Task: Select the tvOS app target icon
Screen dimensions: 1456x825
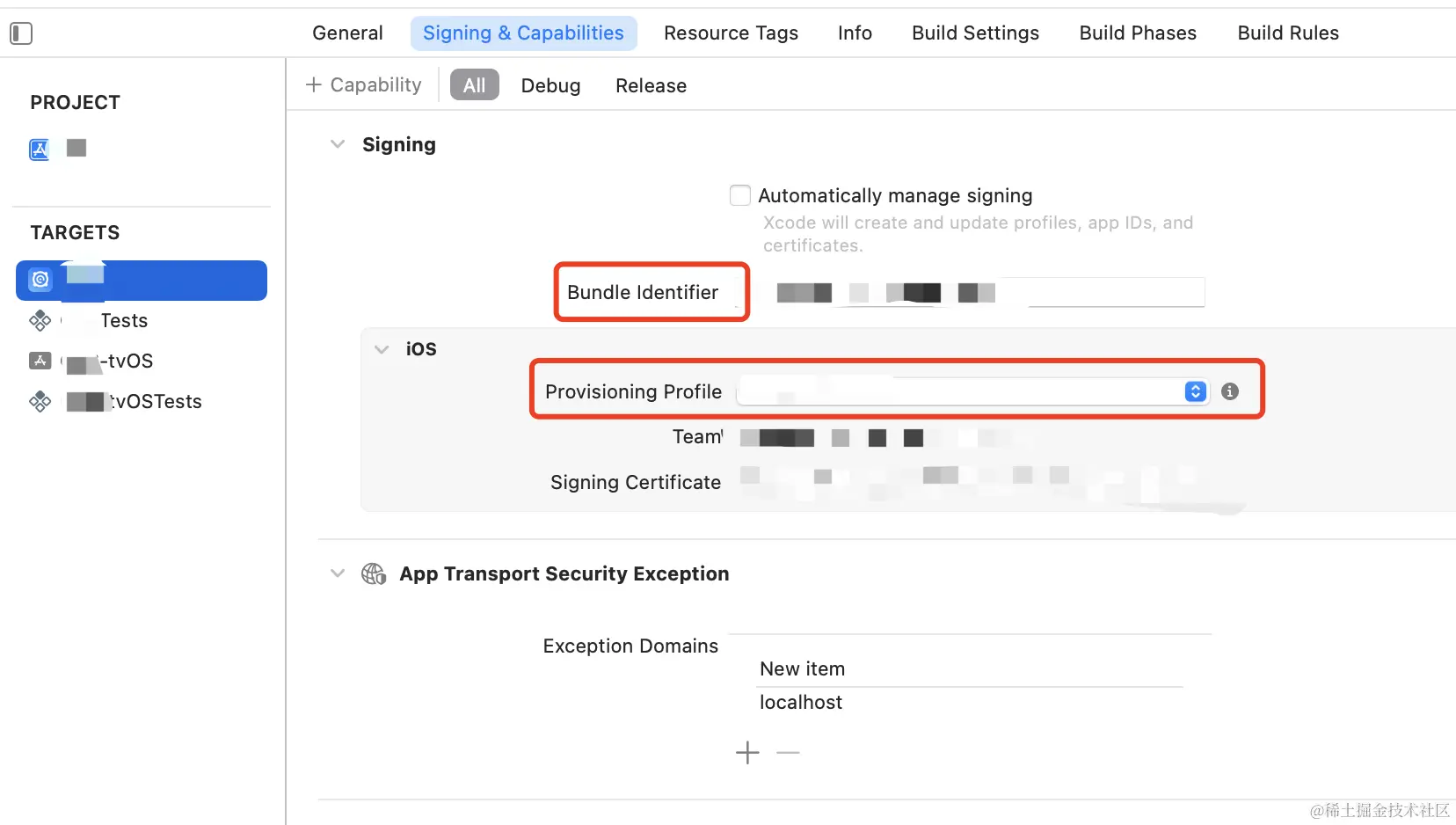Action: [40, 361]
